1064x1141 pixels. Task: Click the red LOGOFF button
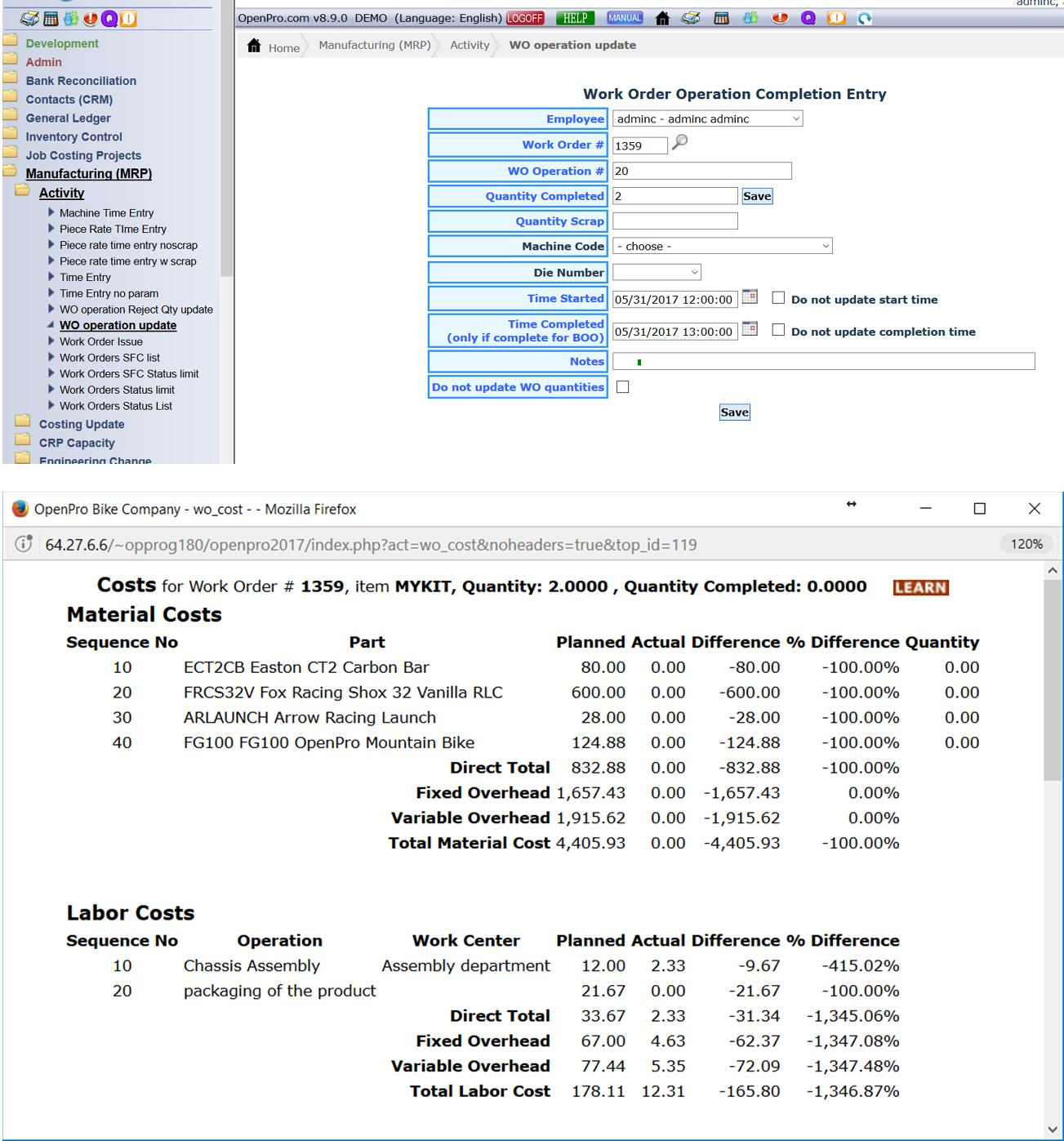(525, 19)
